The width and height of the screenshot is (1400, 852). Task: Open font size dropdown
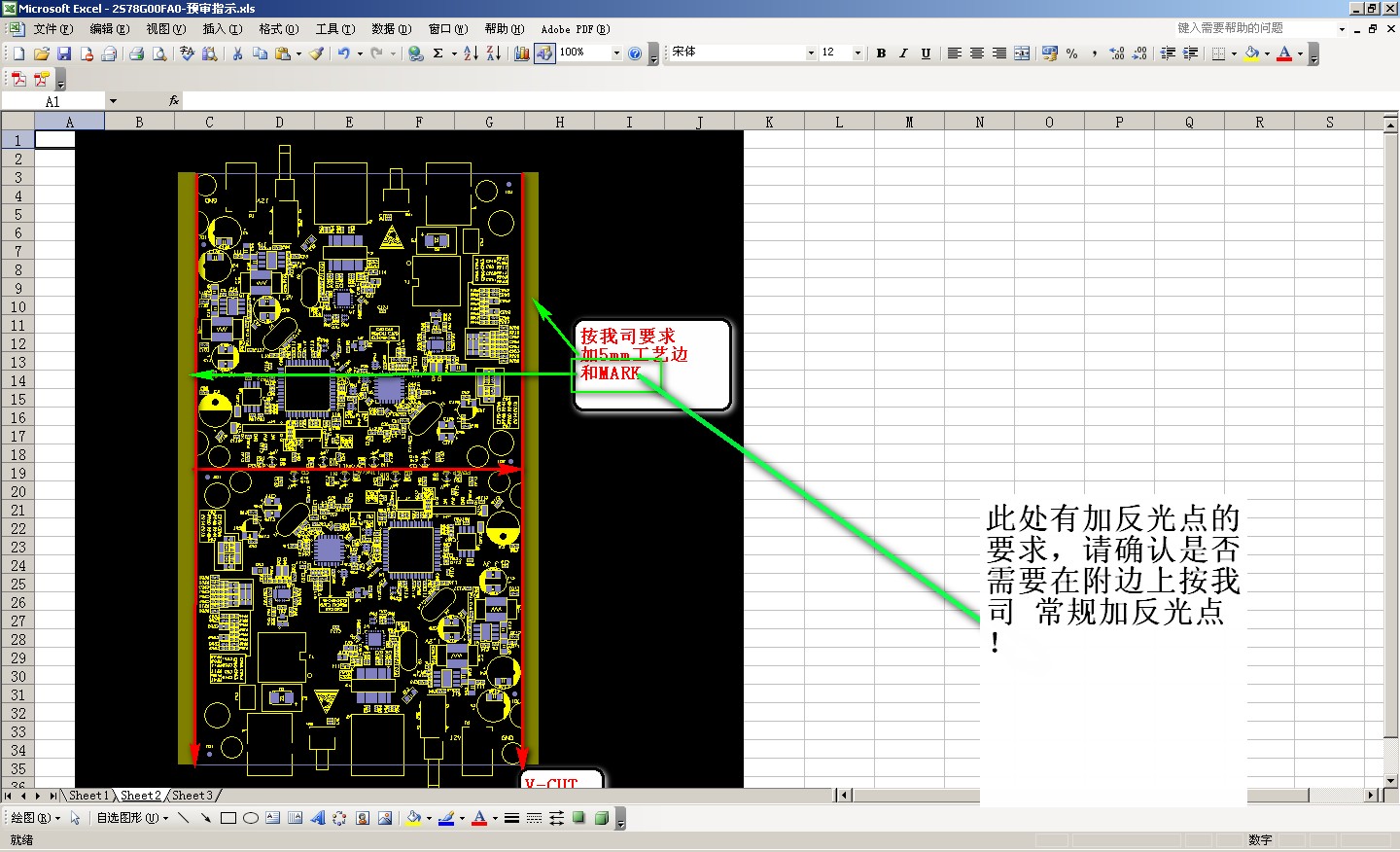pyautogui.click(x=857, y=53)
